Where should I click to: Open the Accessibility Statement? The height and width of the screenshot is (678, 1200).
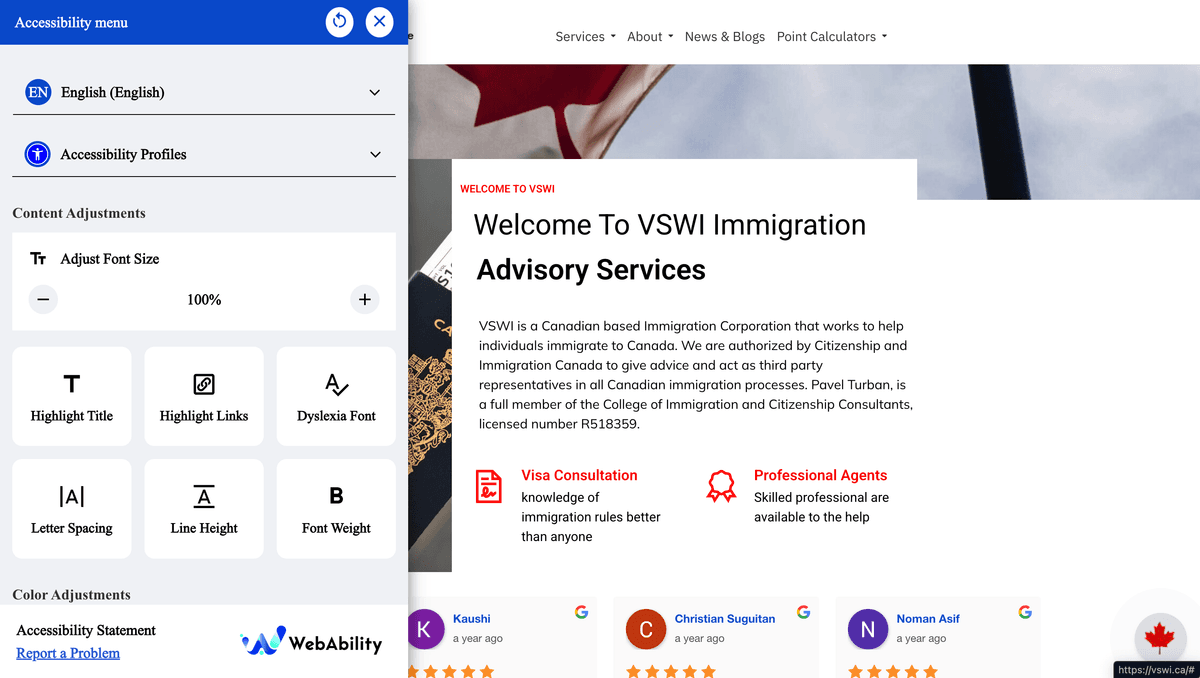click(x=86, y=630)
